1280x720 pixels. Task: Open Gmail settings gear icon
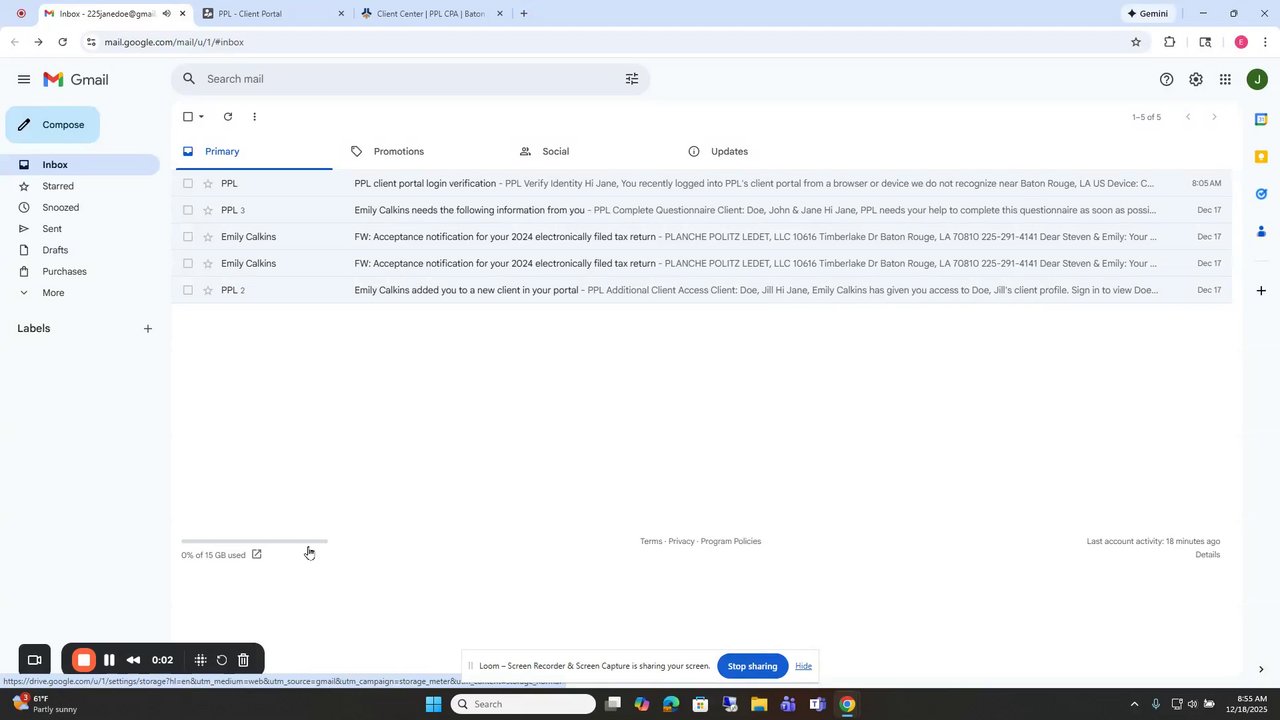(1196, 80)
